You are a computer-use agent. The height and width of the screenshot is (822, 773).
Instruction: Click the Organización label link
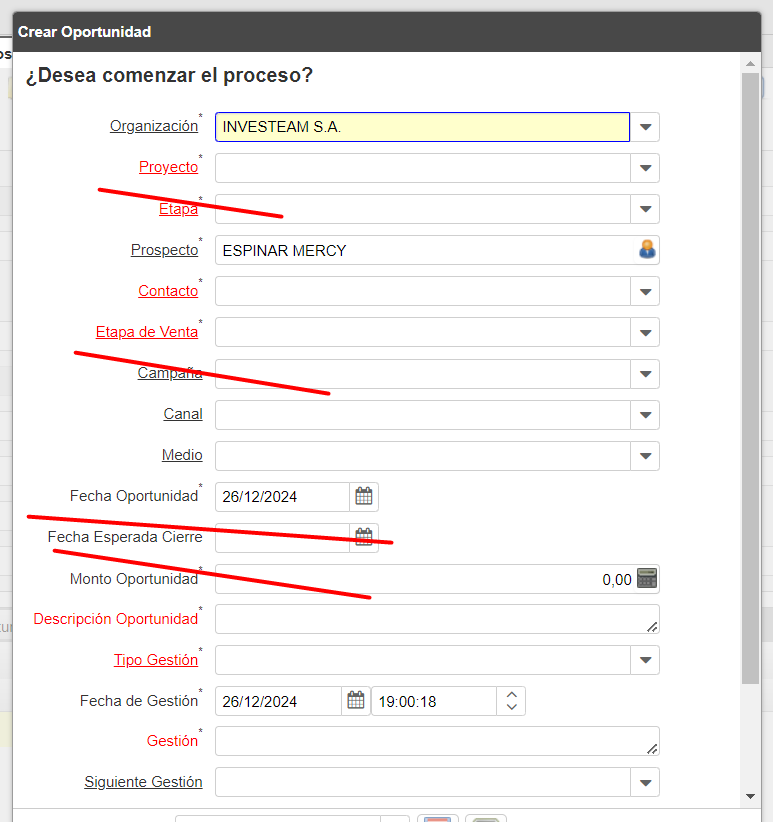pos(154,126)
